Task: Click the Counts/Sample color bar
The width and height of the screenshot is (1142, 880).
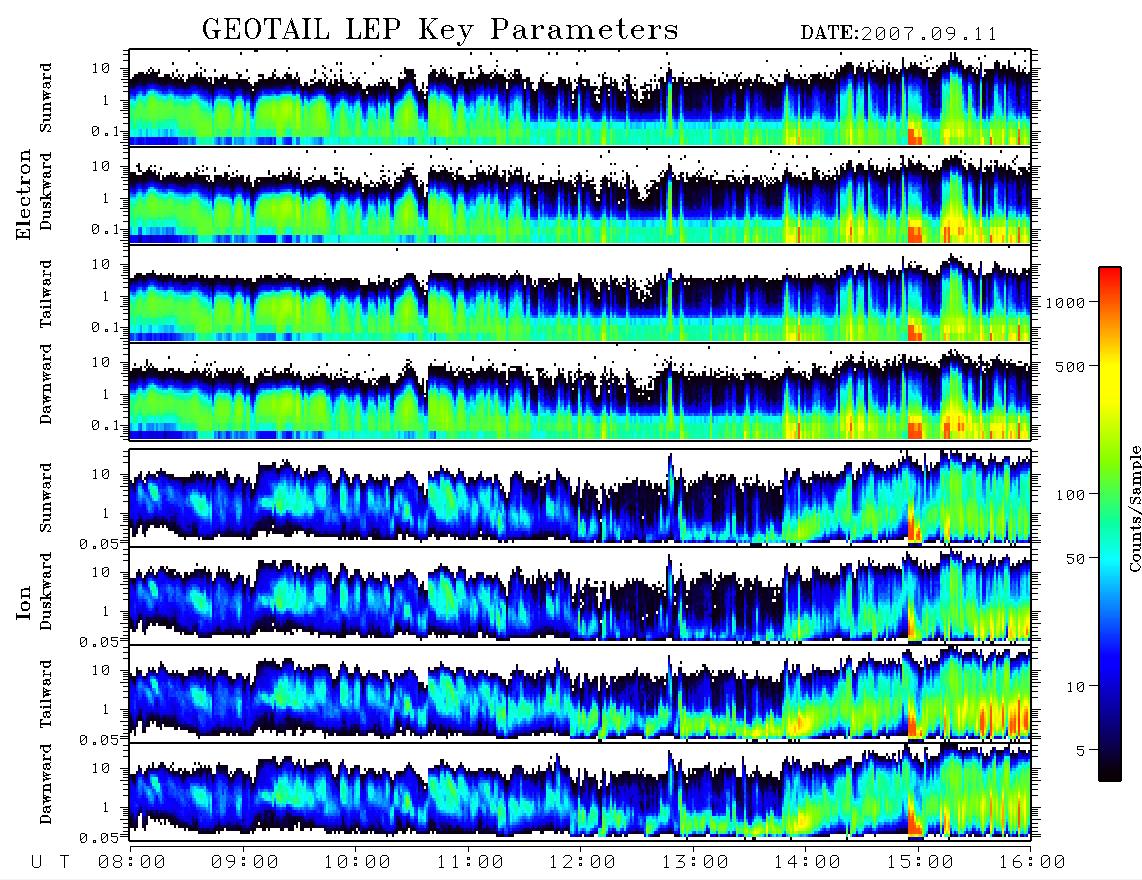Action: click(1110, 524)
